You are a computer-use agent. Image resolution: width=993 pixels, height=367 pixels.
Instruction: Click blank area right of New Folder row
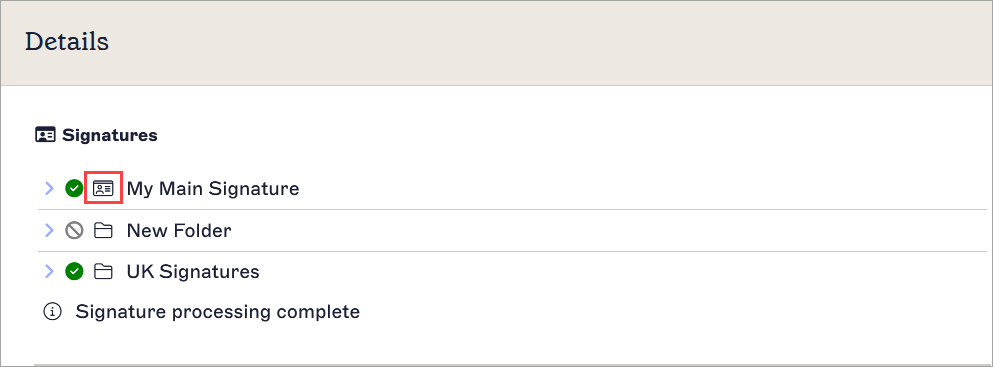[x=608, y=230]
